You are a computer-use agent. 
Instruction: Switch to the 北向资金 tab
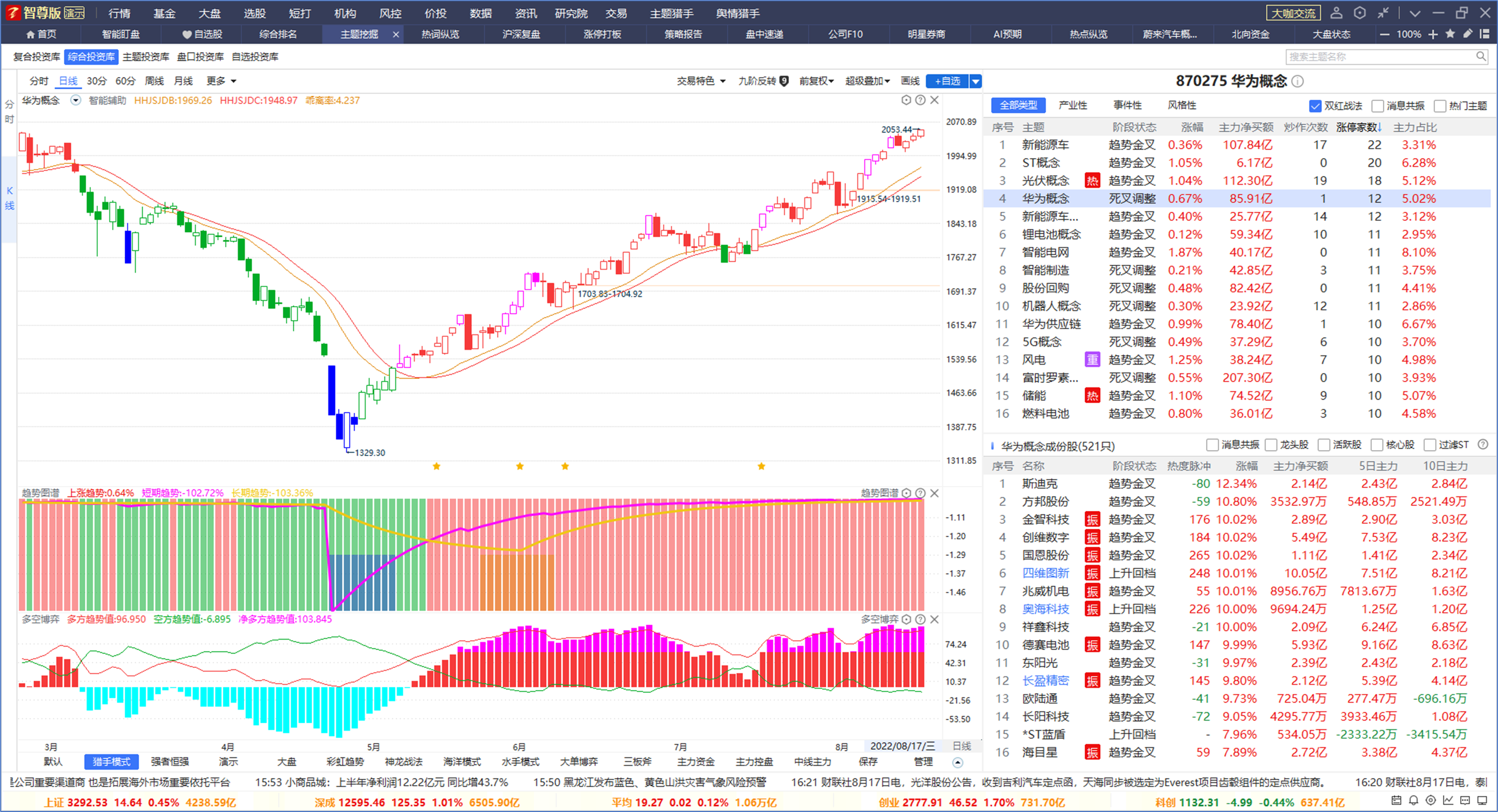[1250, 34]
